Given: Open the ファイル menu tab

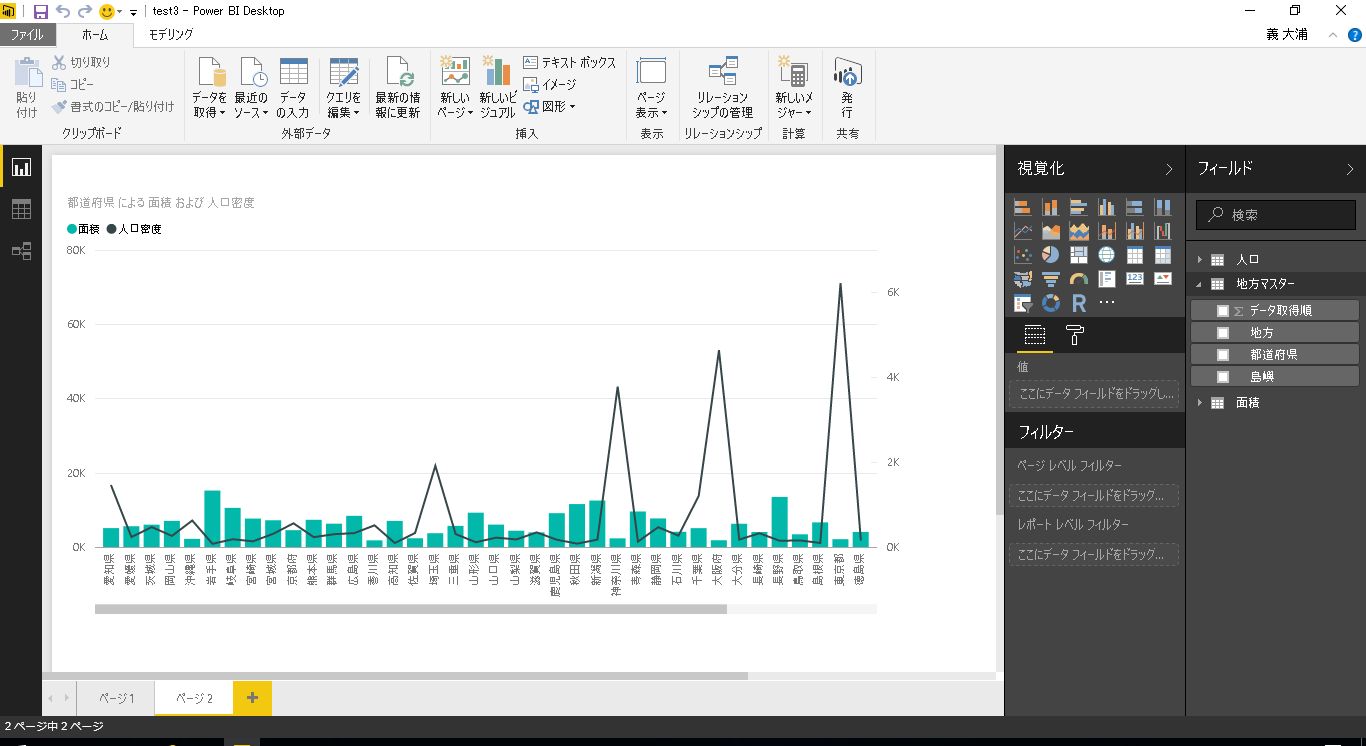Looking at the screenshot, I should 27,35.
